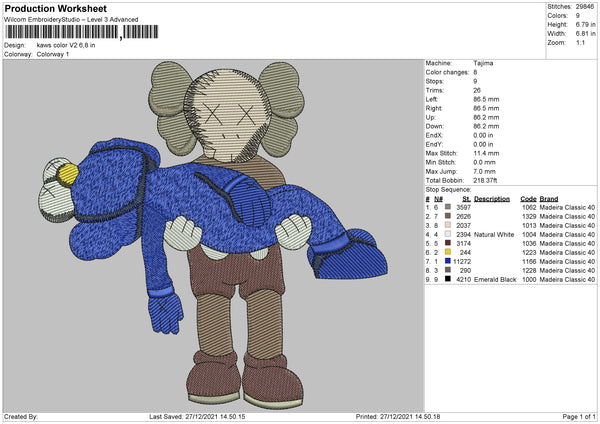Click the blue thread color swatch
Viewport: 600px width, 424px height.
(x=449, y=261)
